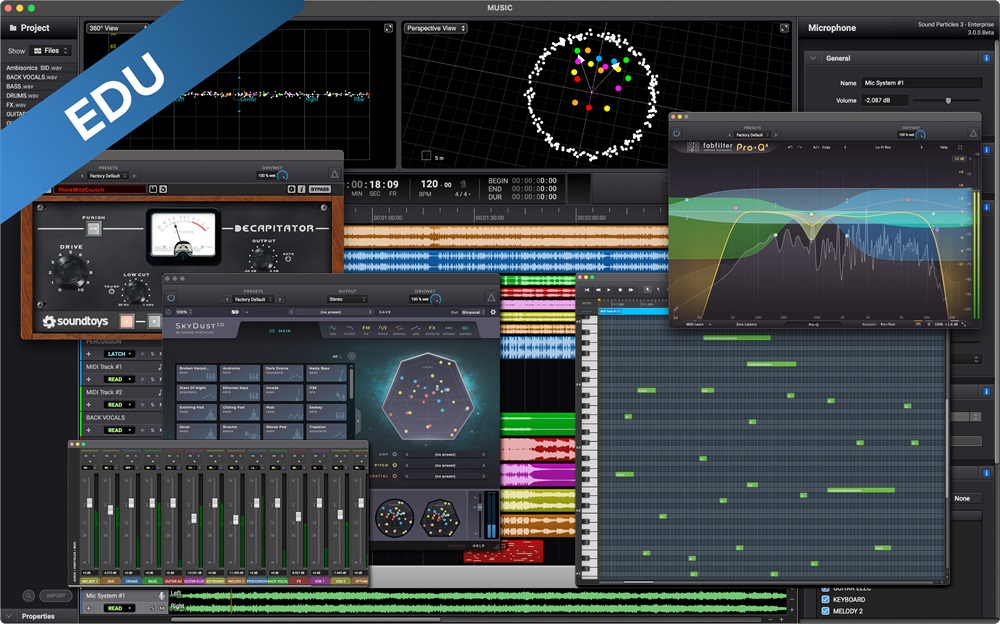The height and width of the screenshot is (624, 1000).
Task: Select the Dark Drama preset tile
Action: click(x=283, y=373)
